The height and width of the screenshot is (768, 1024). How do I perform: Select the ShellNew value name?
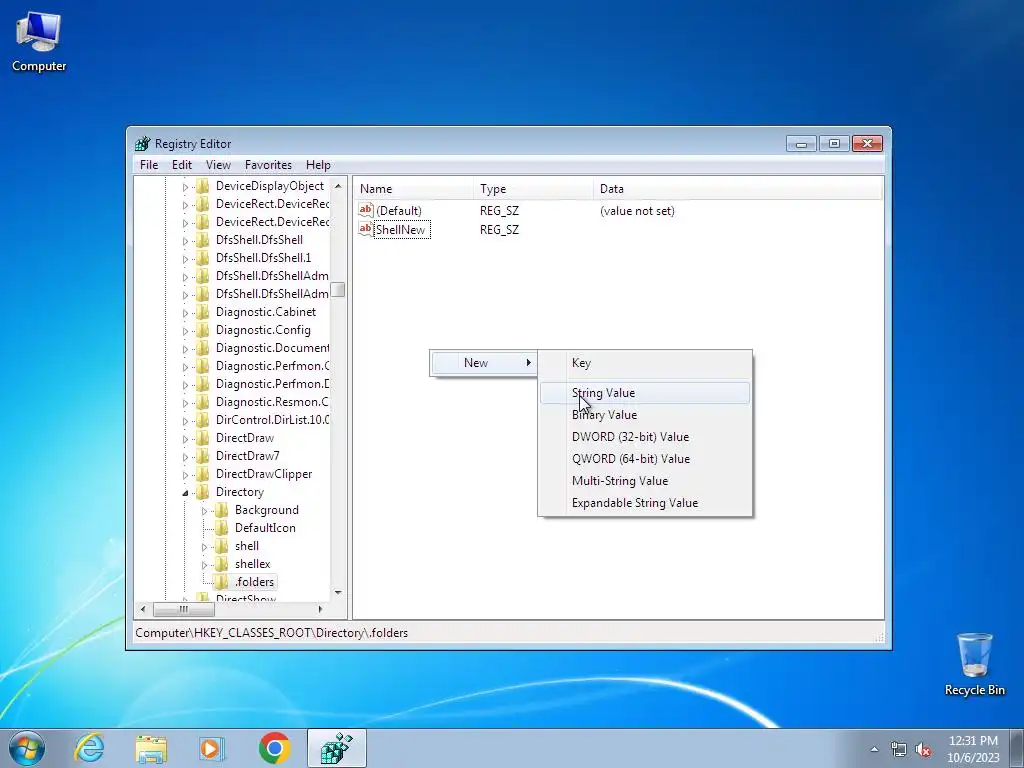(x=401, y=229)
